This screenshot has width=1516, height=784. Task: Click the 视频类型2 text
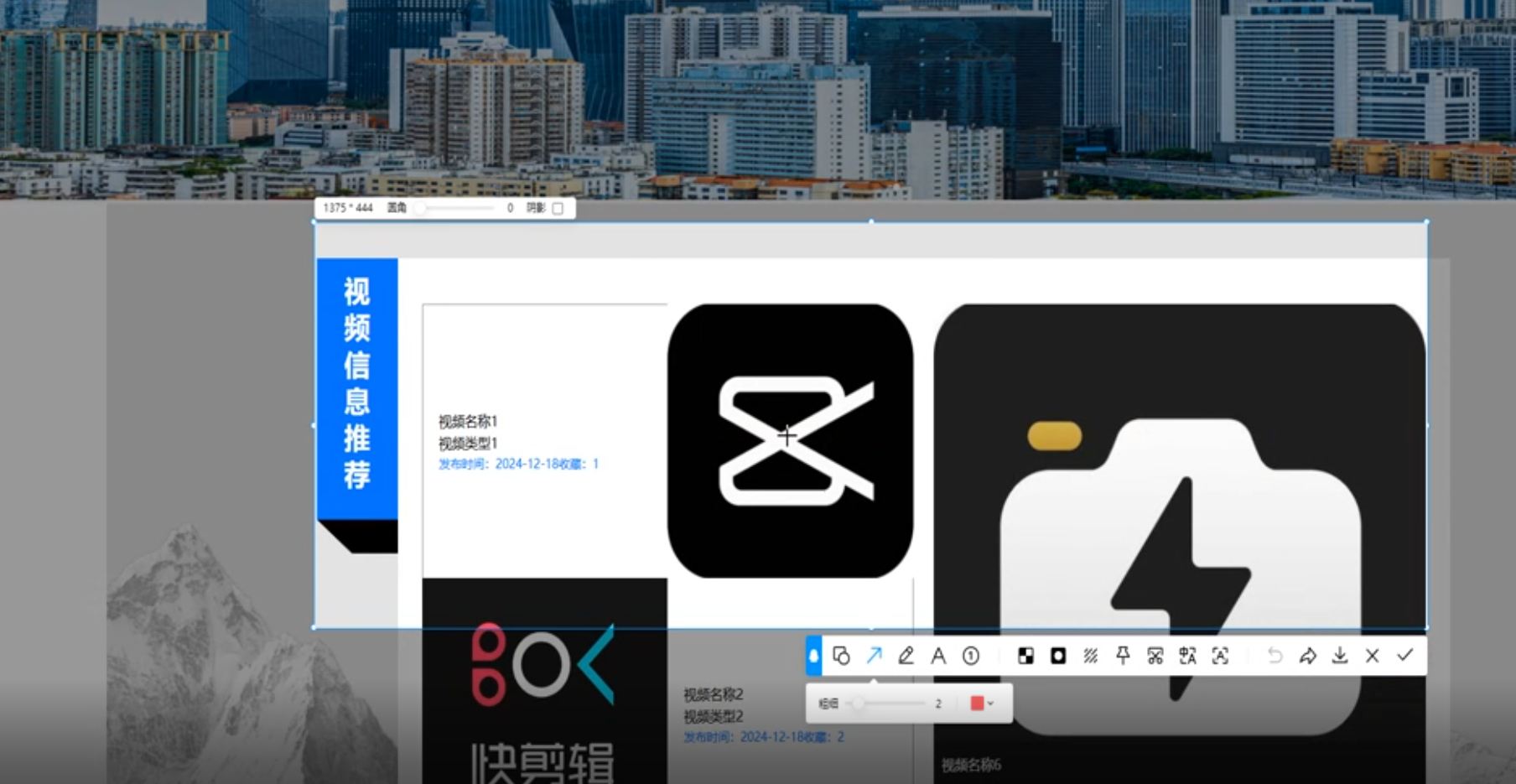pos(714,716)
